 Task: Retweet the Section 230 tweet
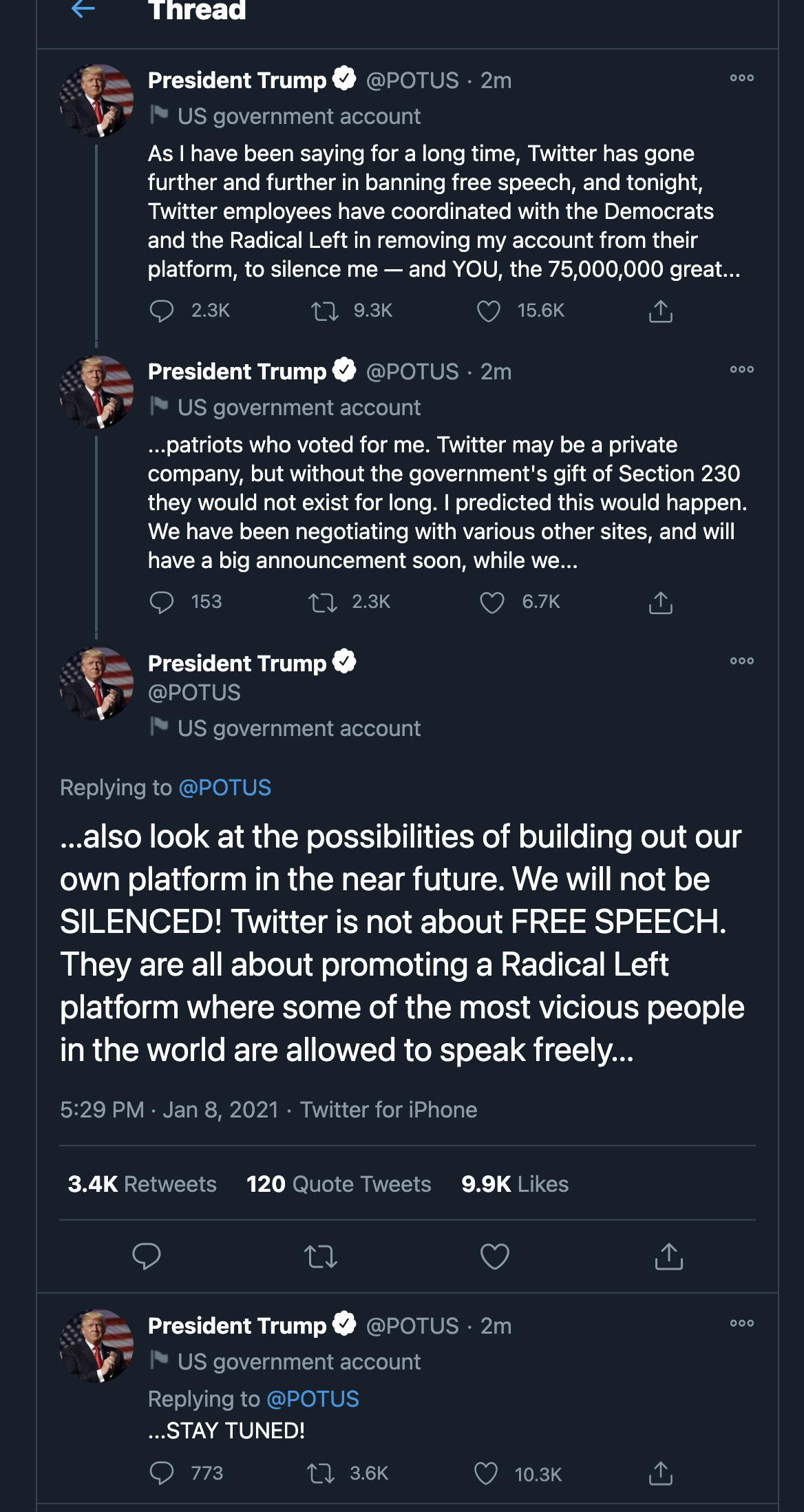click(323, 602)
